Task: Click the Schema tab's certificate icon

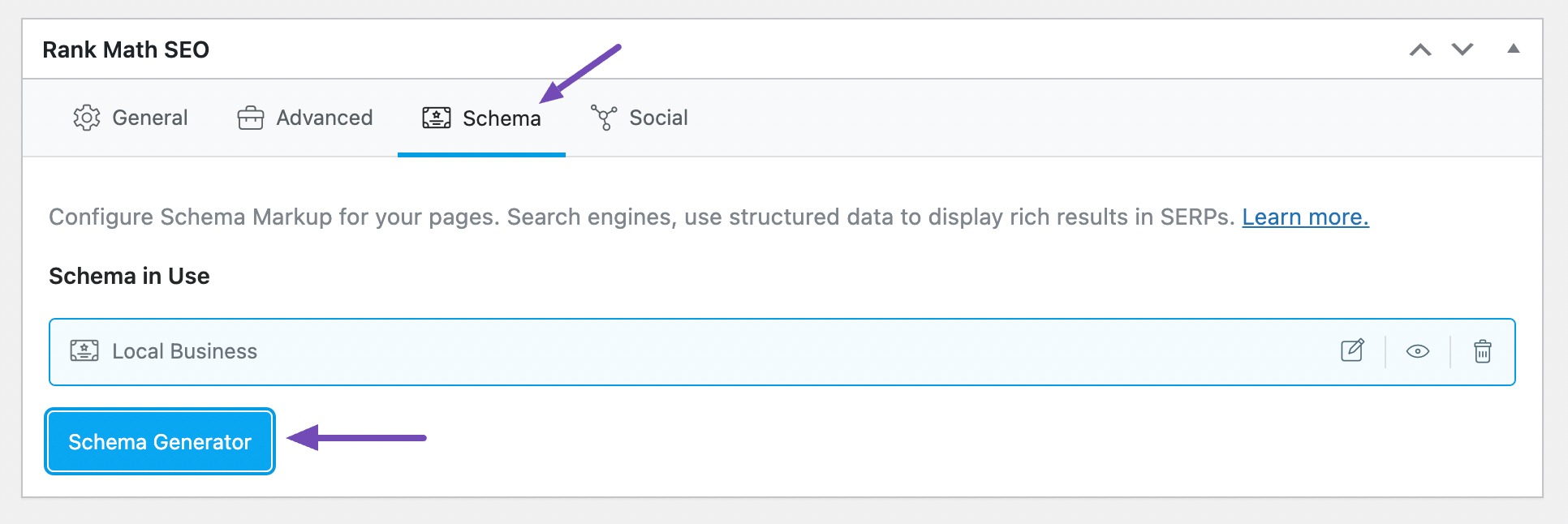Action: point(436,118)
